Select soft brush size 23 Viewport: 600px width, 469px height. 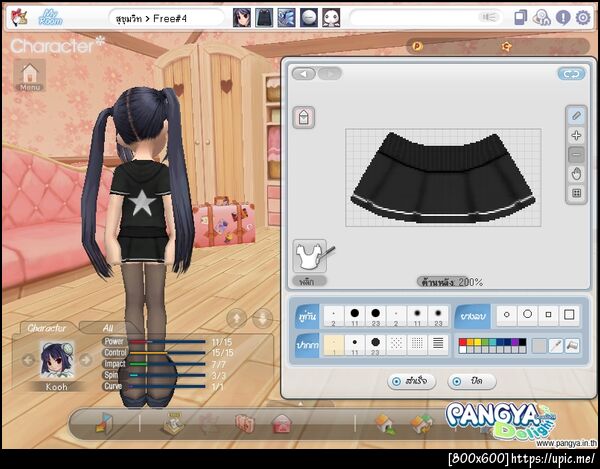[438, 317]
